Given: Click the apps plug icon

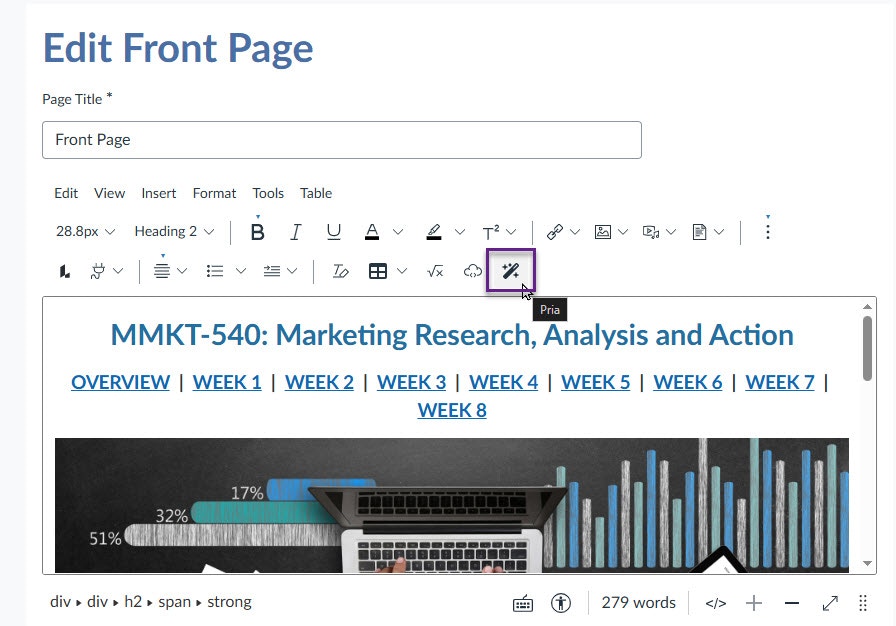Looking at the screenshot, I should coord(98,271).
